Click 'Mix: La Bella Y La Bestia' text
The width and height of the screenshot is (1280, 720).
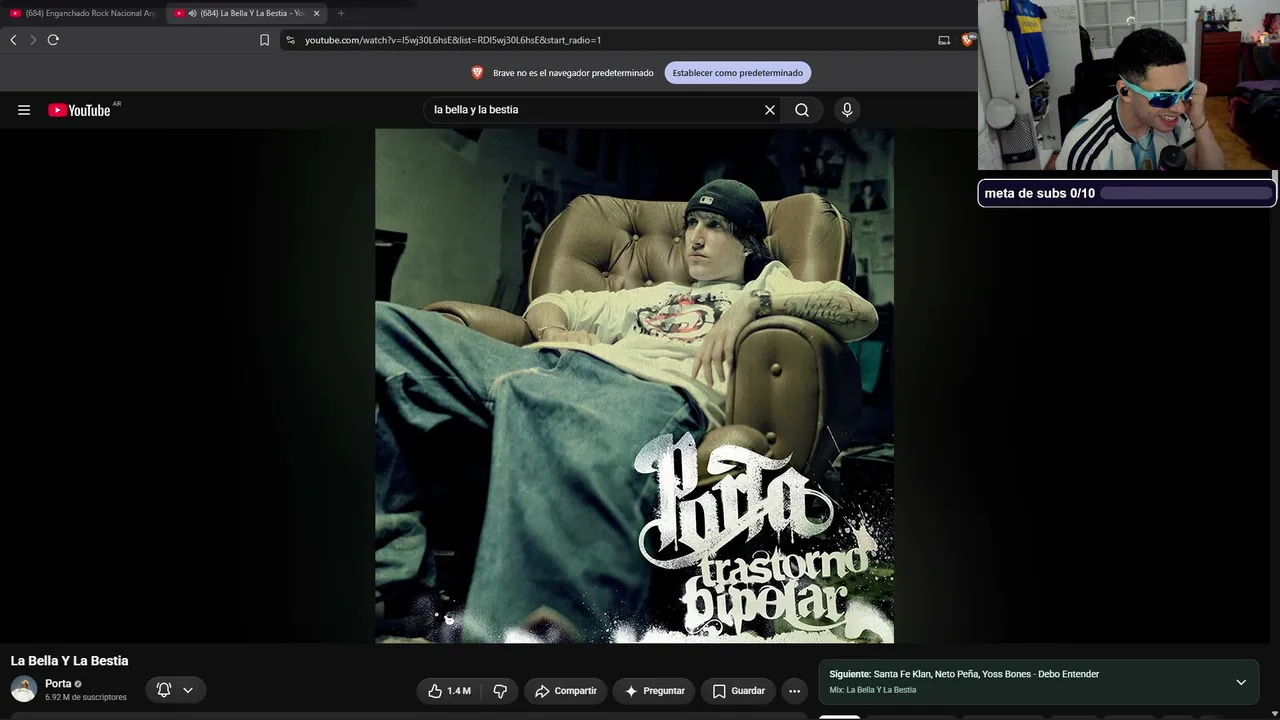(872, 690)
